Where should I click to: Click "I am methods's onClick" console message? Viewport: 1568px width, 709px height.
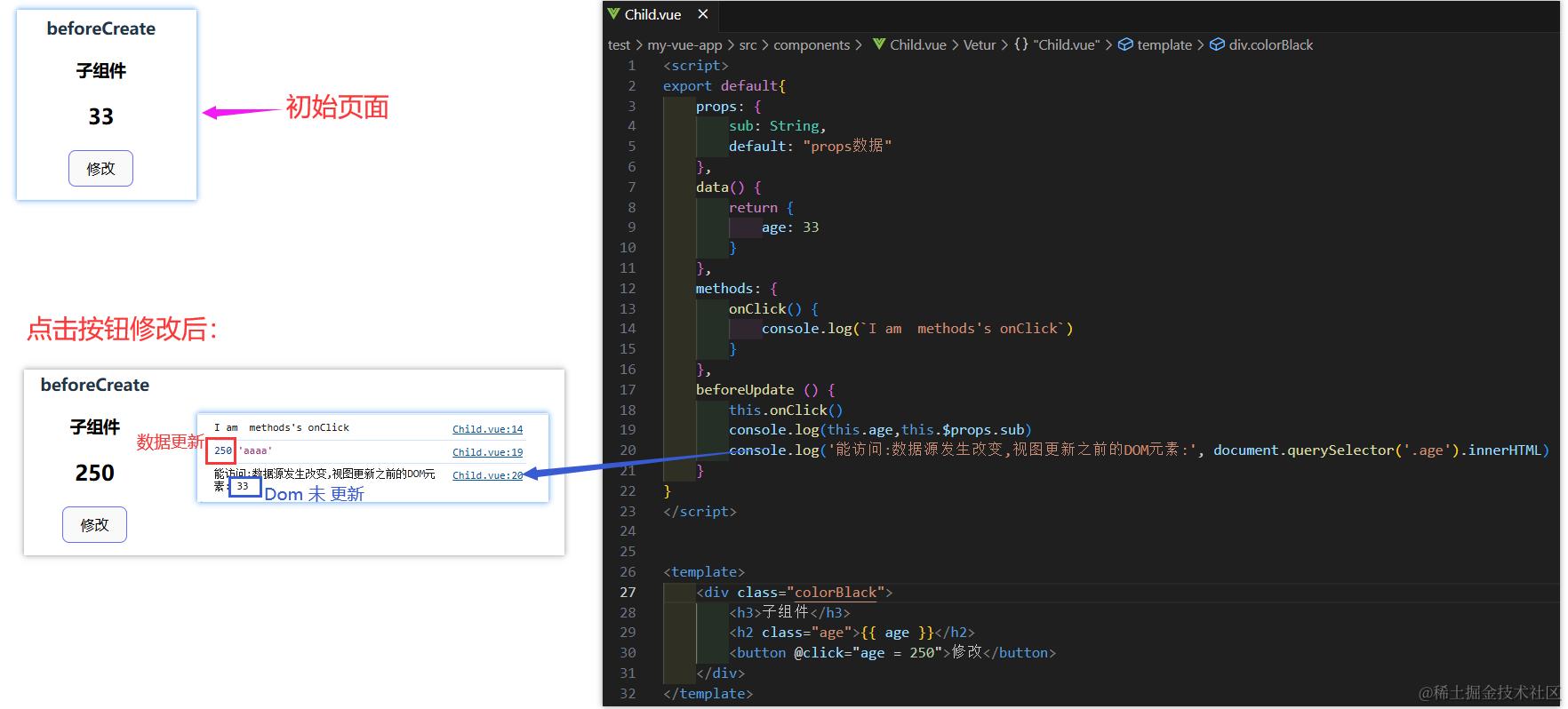(x=281, y=428)
